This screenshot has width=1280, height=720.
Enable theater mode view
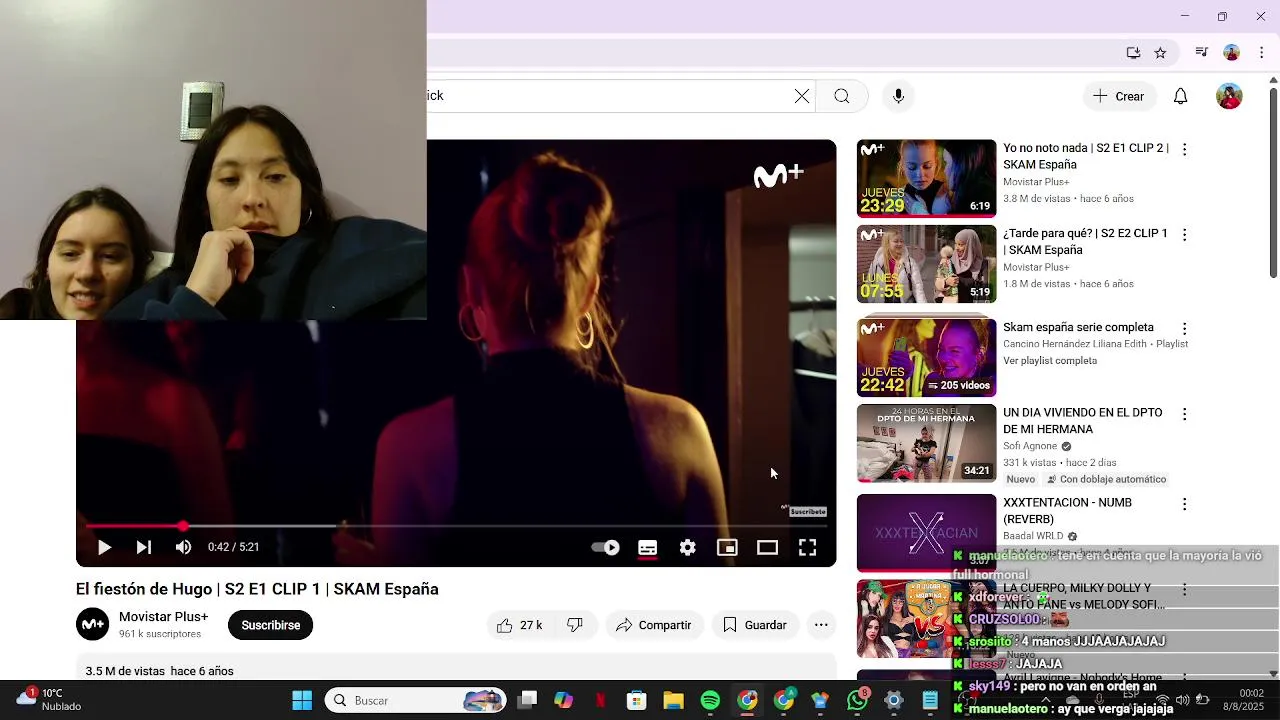[x=767, y=547]
